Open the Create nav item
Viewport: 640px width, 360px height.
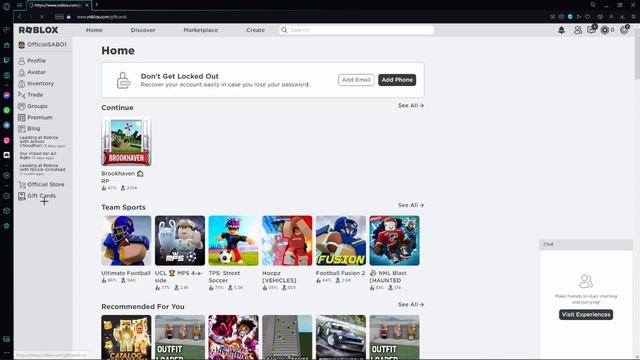tap(256, 30)
